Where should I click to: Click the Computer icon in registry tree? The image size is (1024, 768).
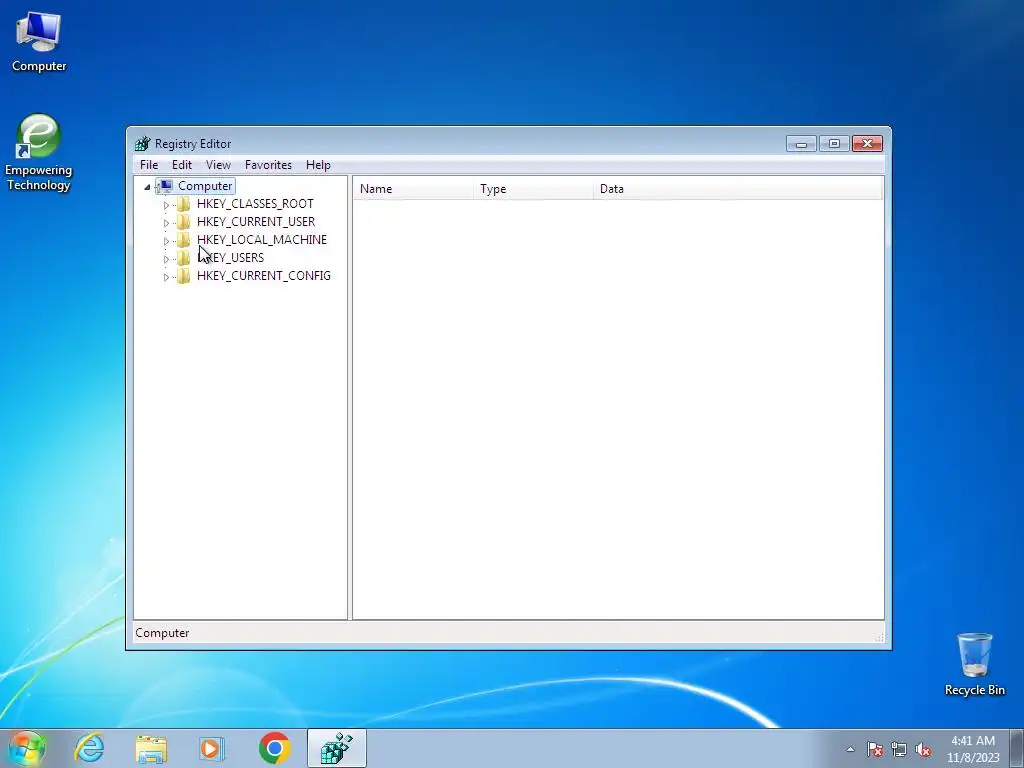165,186
